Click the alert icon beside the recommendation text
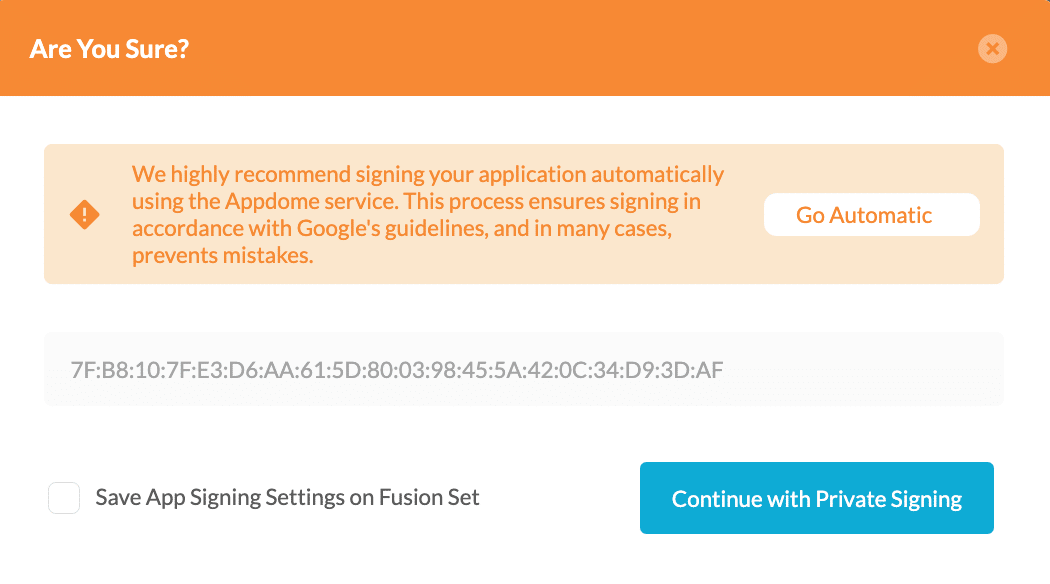The height and width of the screenshot is (584, 1050). [x=85, y=214]
